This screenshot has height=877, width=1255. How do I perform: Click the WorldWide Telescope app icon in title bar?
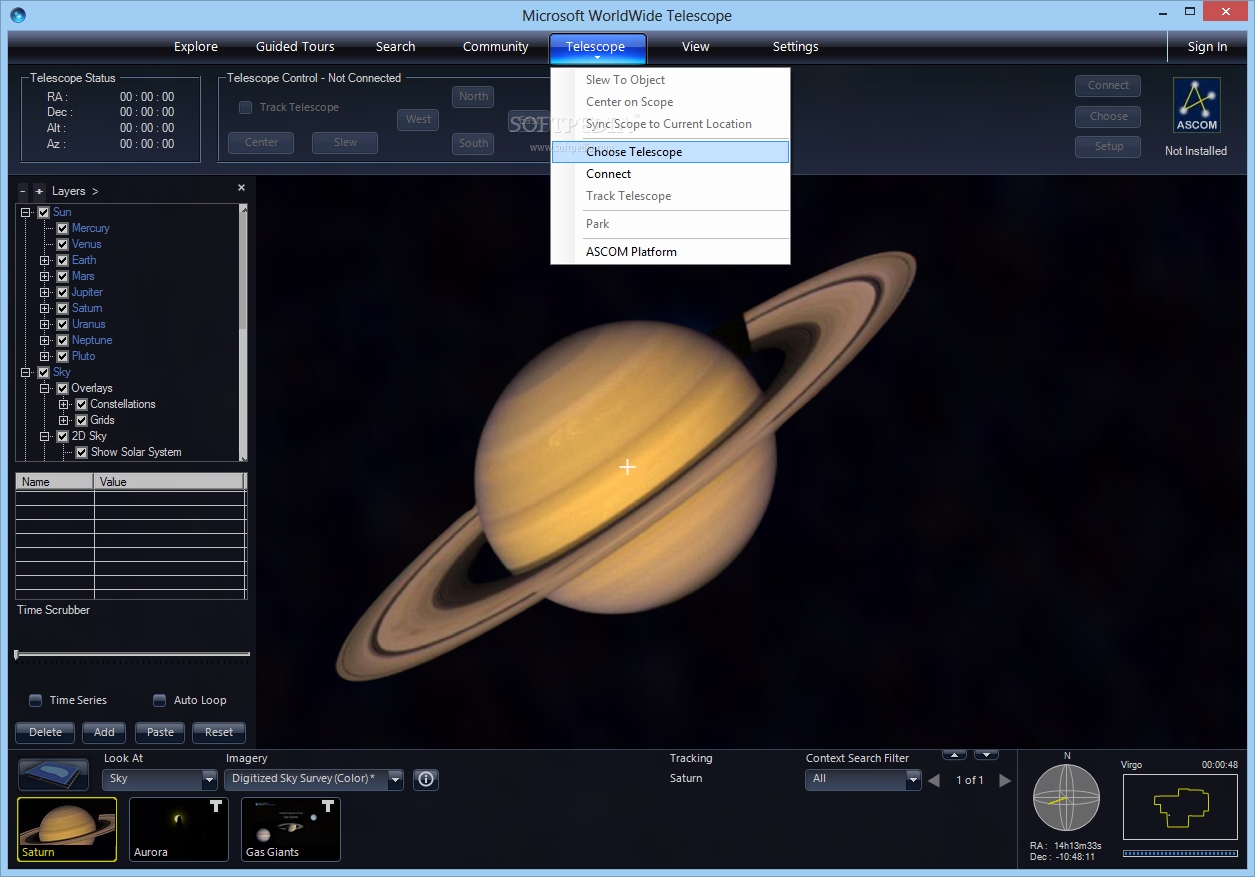coord(18,15)
